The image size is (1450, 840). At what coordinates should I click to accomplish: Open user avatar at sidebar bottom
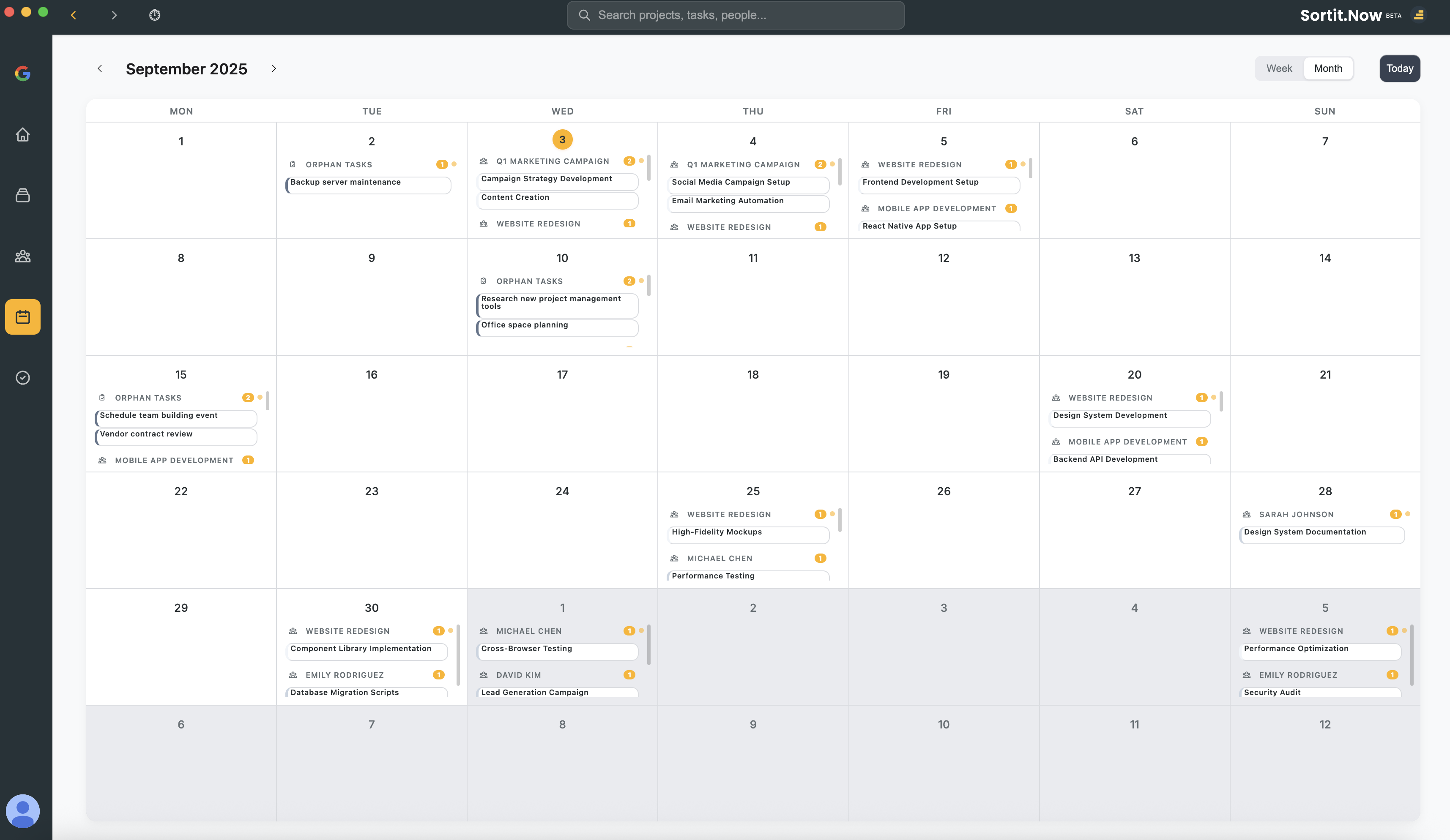22,811
